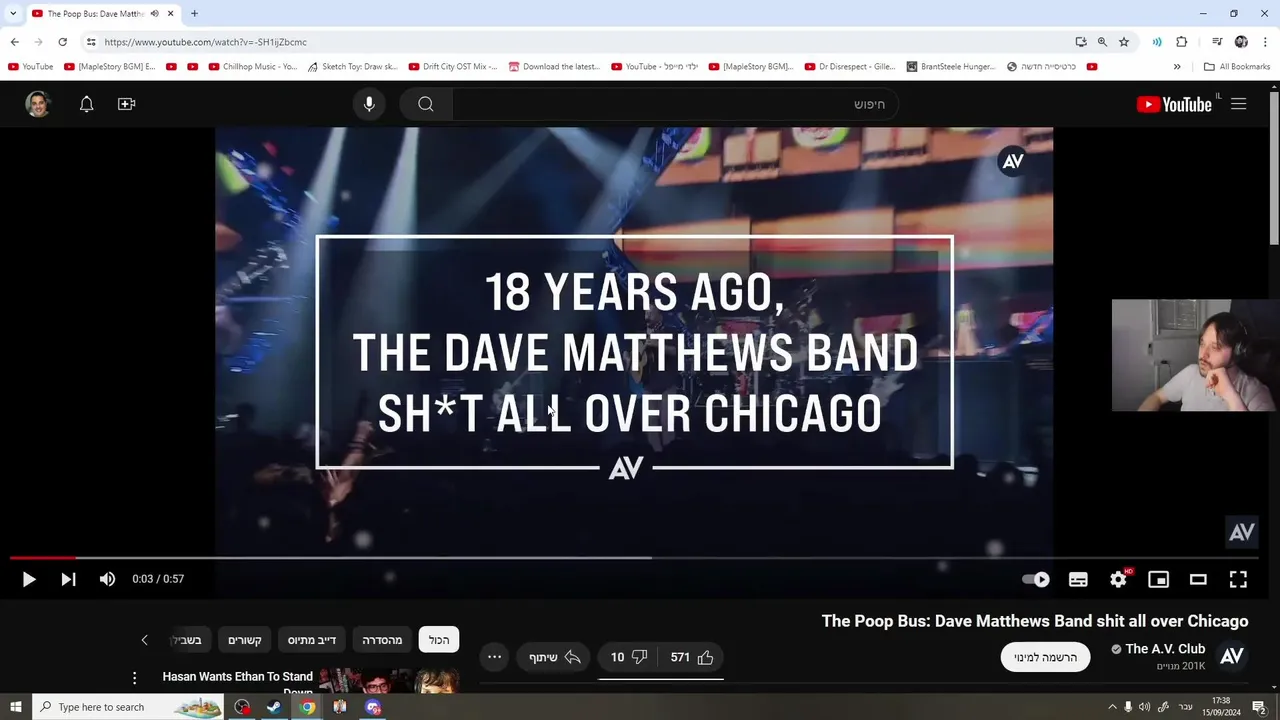
Task: Skip to next video in player
Action: coord(68,579)
